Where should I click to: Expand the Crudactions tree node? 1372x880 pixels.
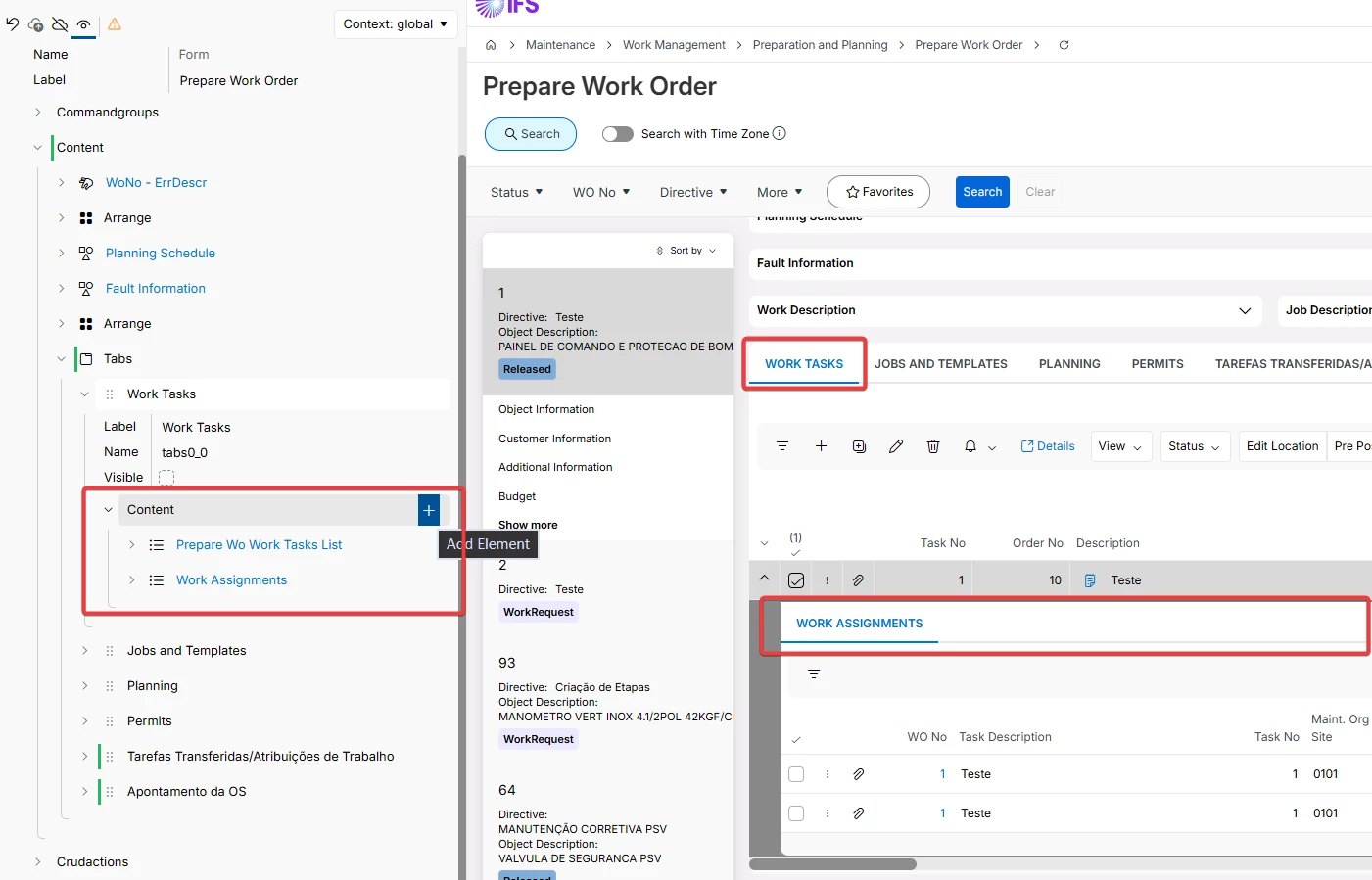pyautogui.click(x=38, y=862)
